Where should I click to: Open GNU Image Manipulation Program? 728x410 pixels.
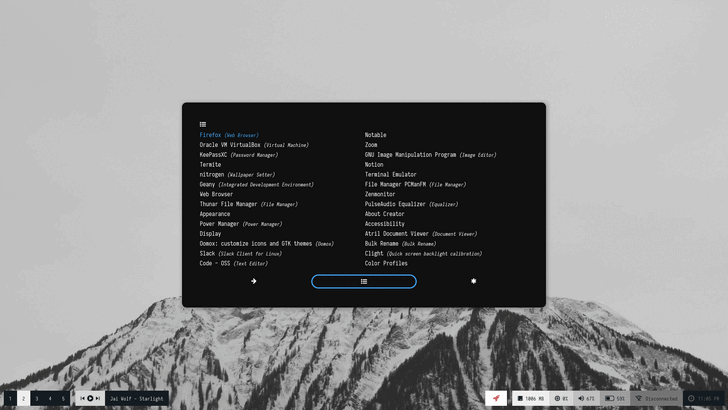point(430,155)
